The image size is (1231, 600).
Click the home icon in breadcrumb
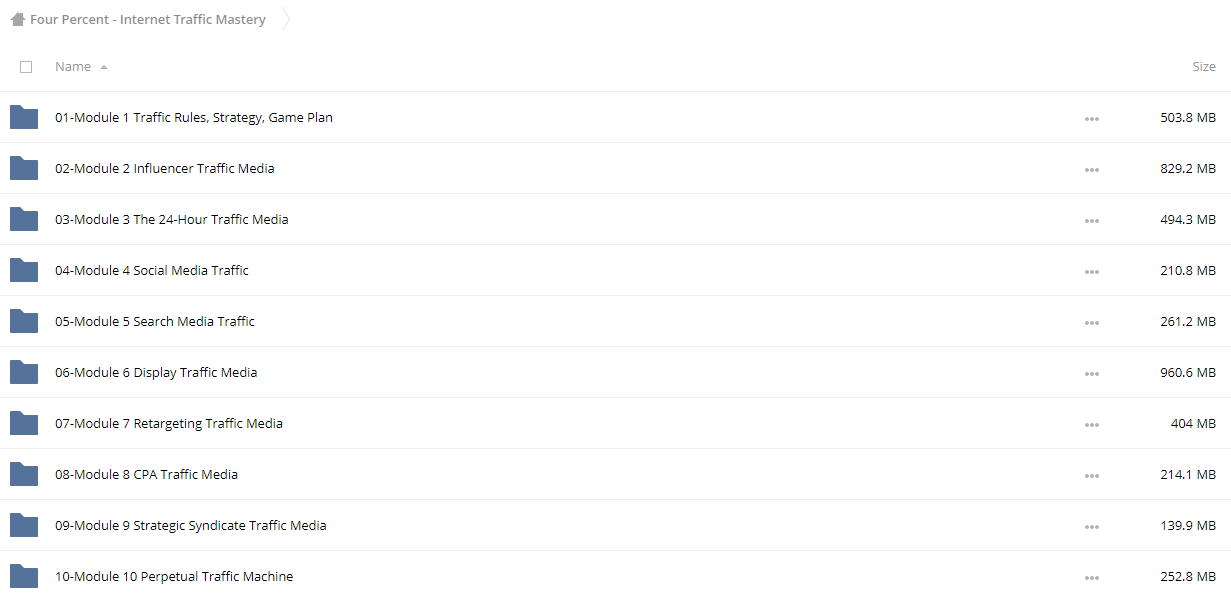pos(17,19)
